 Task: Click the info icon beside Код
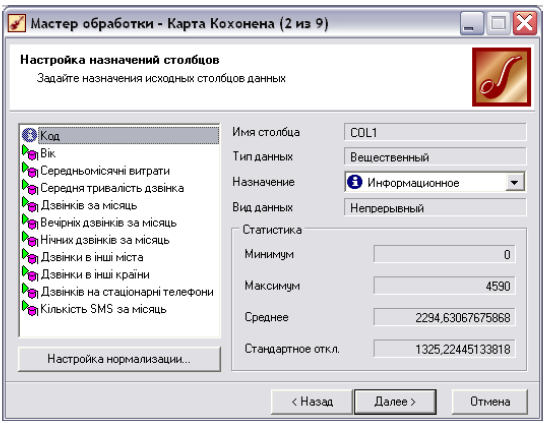click(29, 135)
